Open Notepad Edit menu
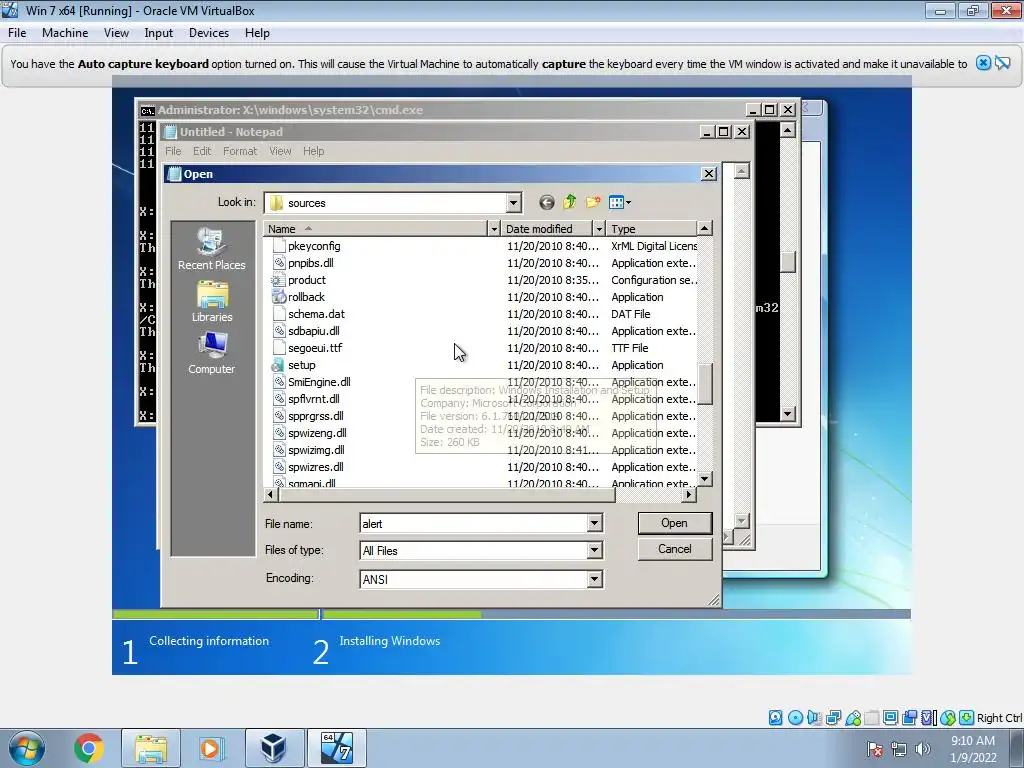This screenshot has width=1024, height=768. pyautogui.click(x=202, y=151)
